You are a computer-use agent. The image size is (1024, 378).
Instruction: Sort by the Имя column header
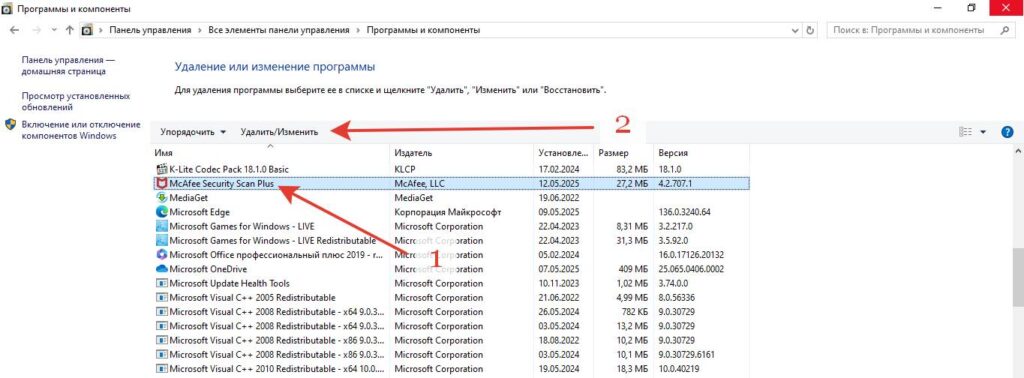(270, 153)
